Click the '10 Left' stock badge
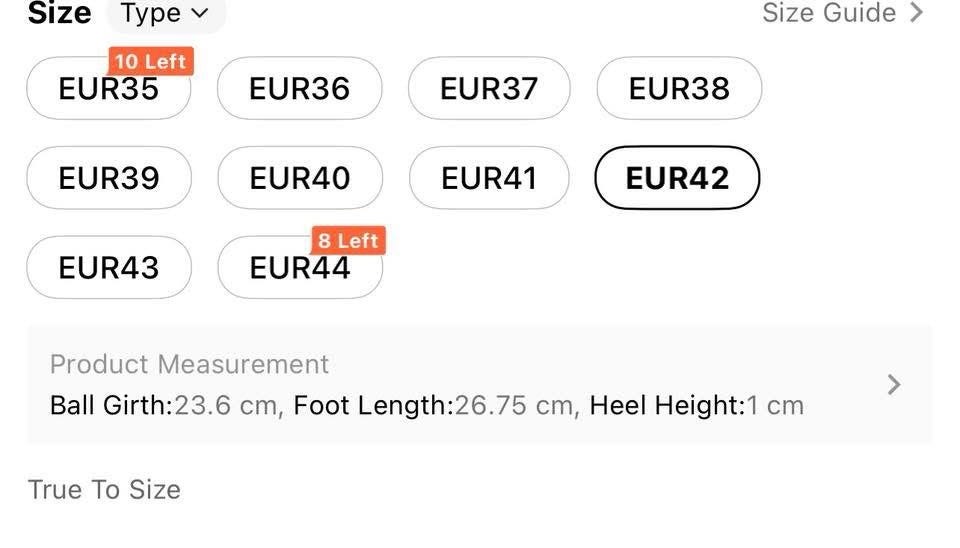The image size is (960, 548). [150, 62]
